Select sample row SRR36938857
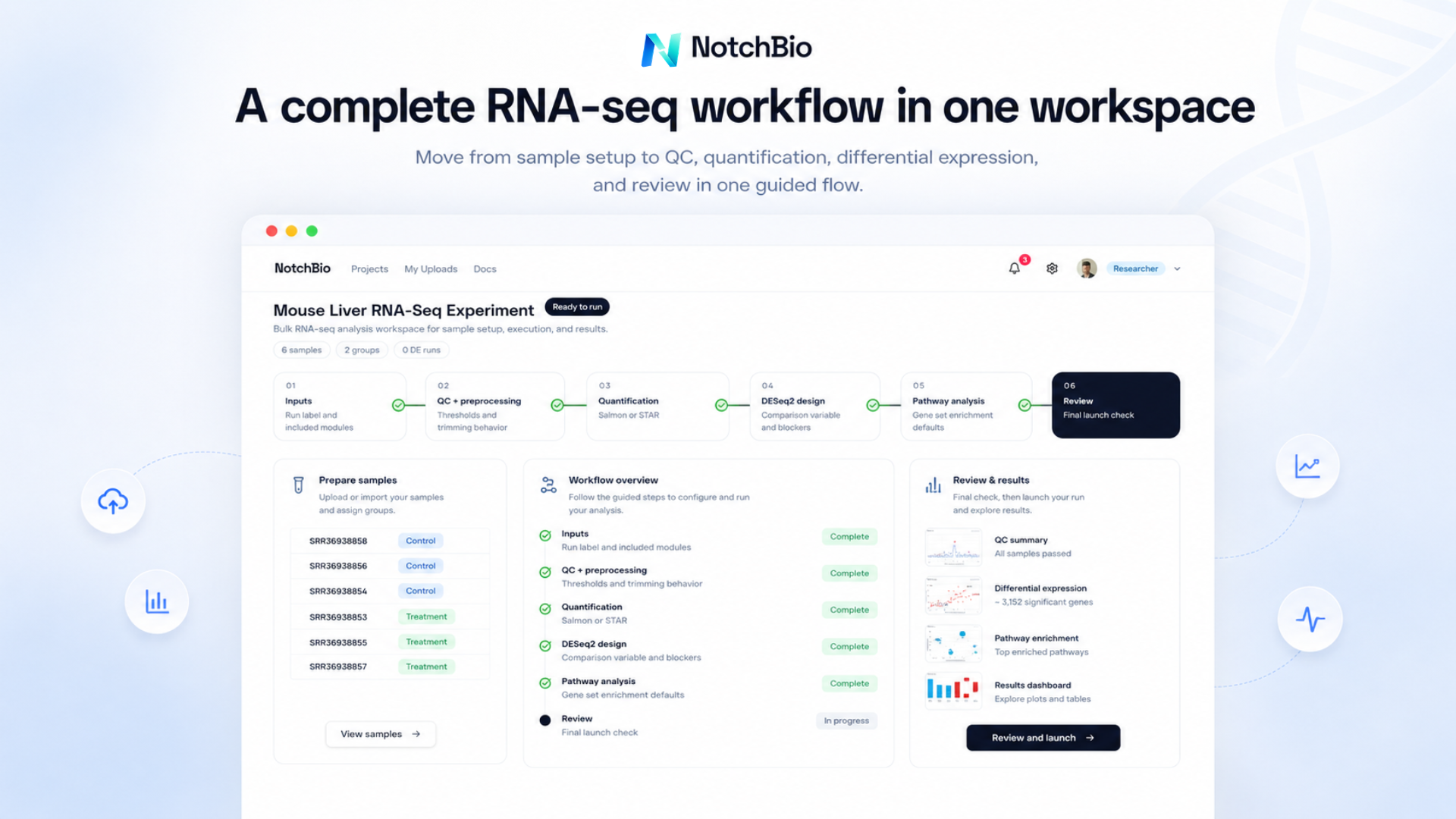The width and height of the screenshot is (1456, 819). coord(390,667)
